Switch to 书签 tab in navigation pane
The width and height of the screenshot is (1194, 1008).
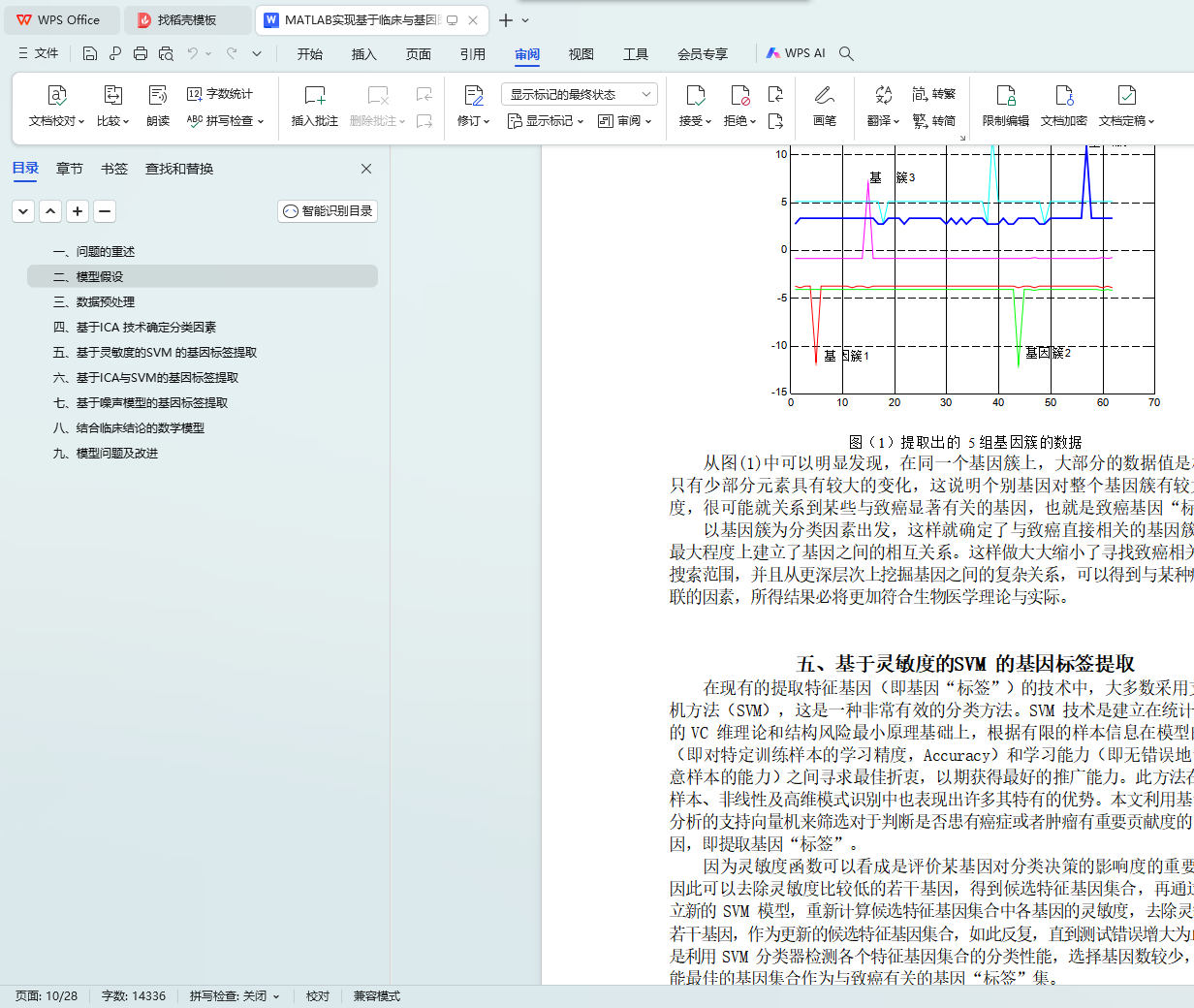[114, 169]
